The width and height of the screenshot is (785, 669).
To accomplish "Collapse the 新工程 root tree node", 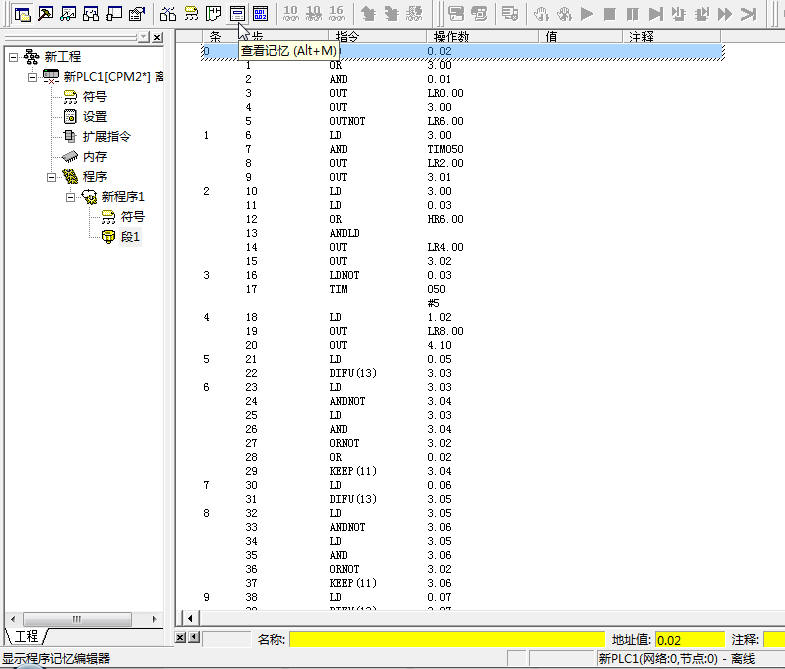I will click(13, 57).
